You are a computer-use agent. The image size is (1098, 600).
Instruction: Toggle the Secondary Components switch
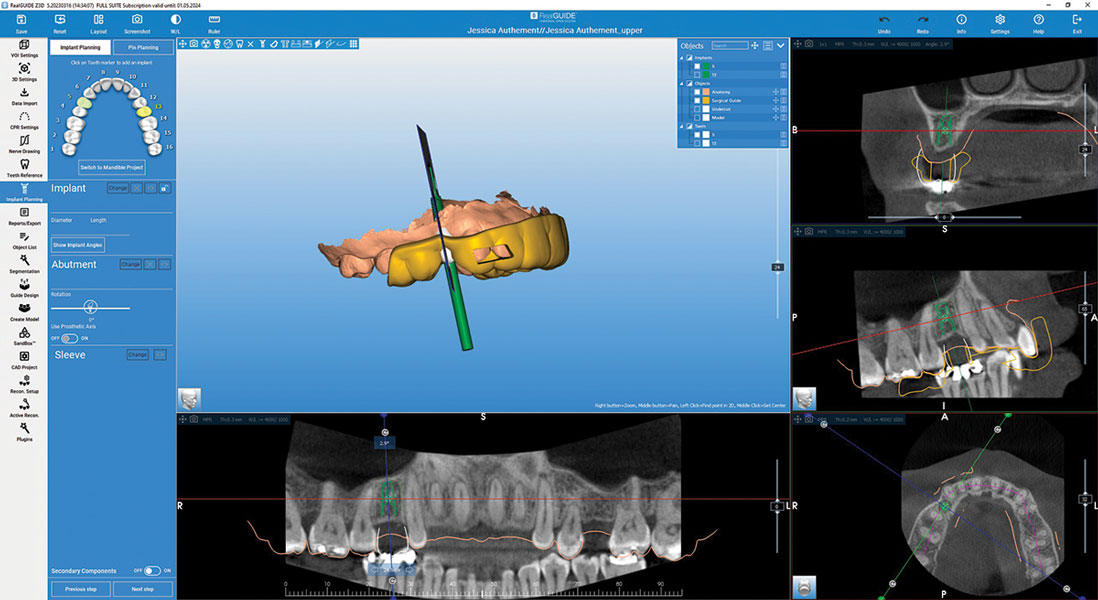tap(152, 571)
